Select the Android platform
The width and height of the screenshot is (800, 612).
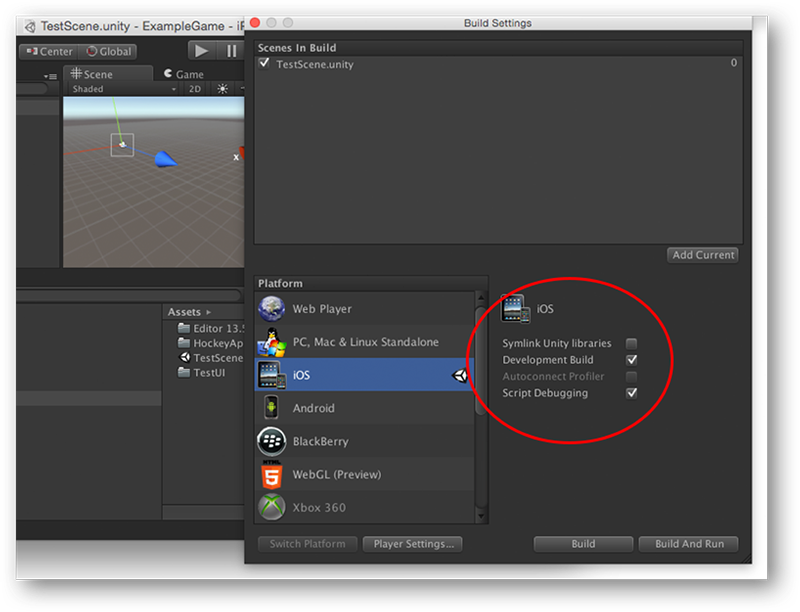pyautogui.click(x=364, y=408)
